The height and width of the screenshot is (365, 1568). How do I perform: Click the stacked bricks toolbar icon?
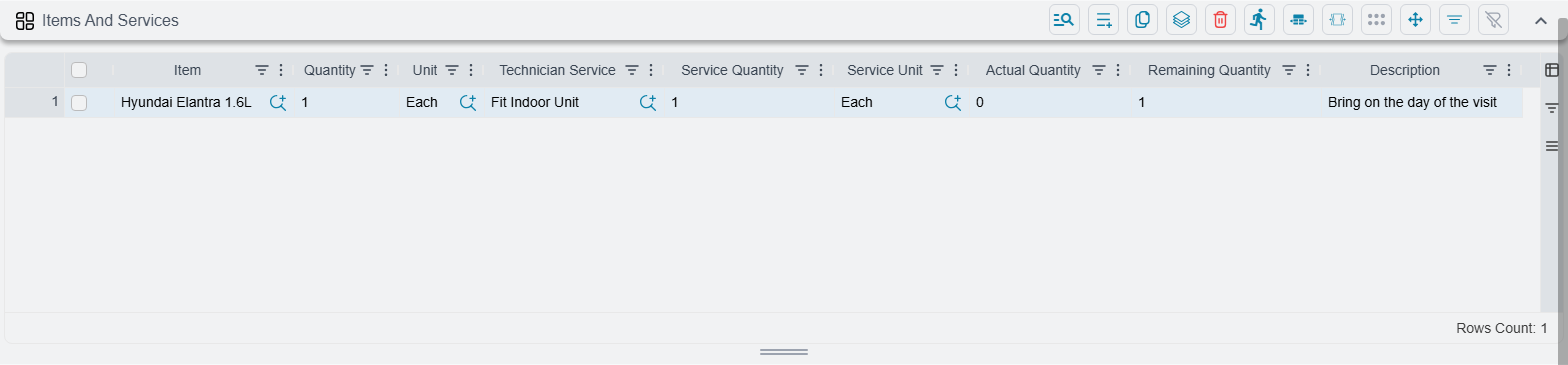(x=1298, y=19)
